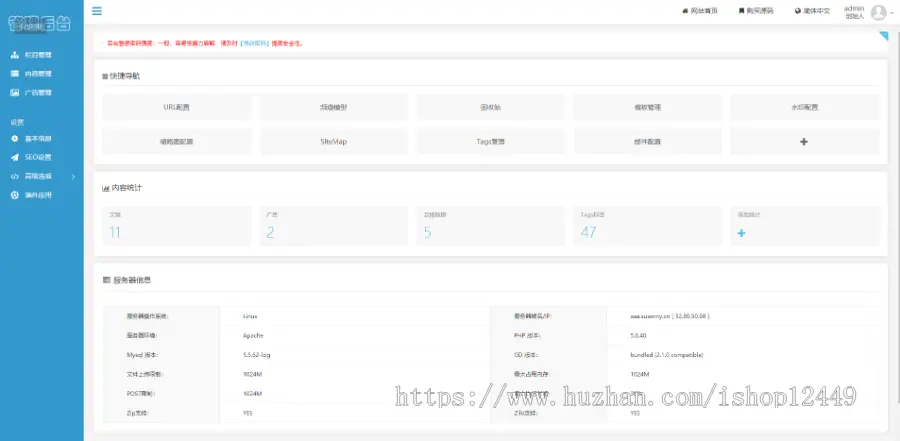Click the articles count card showing 11
The width and height of the screenshot is (900, 441).
point(177,226)
